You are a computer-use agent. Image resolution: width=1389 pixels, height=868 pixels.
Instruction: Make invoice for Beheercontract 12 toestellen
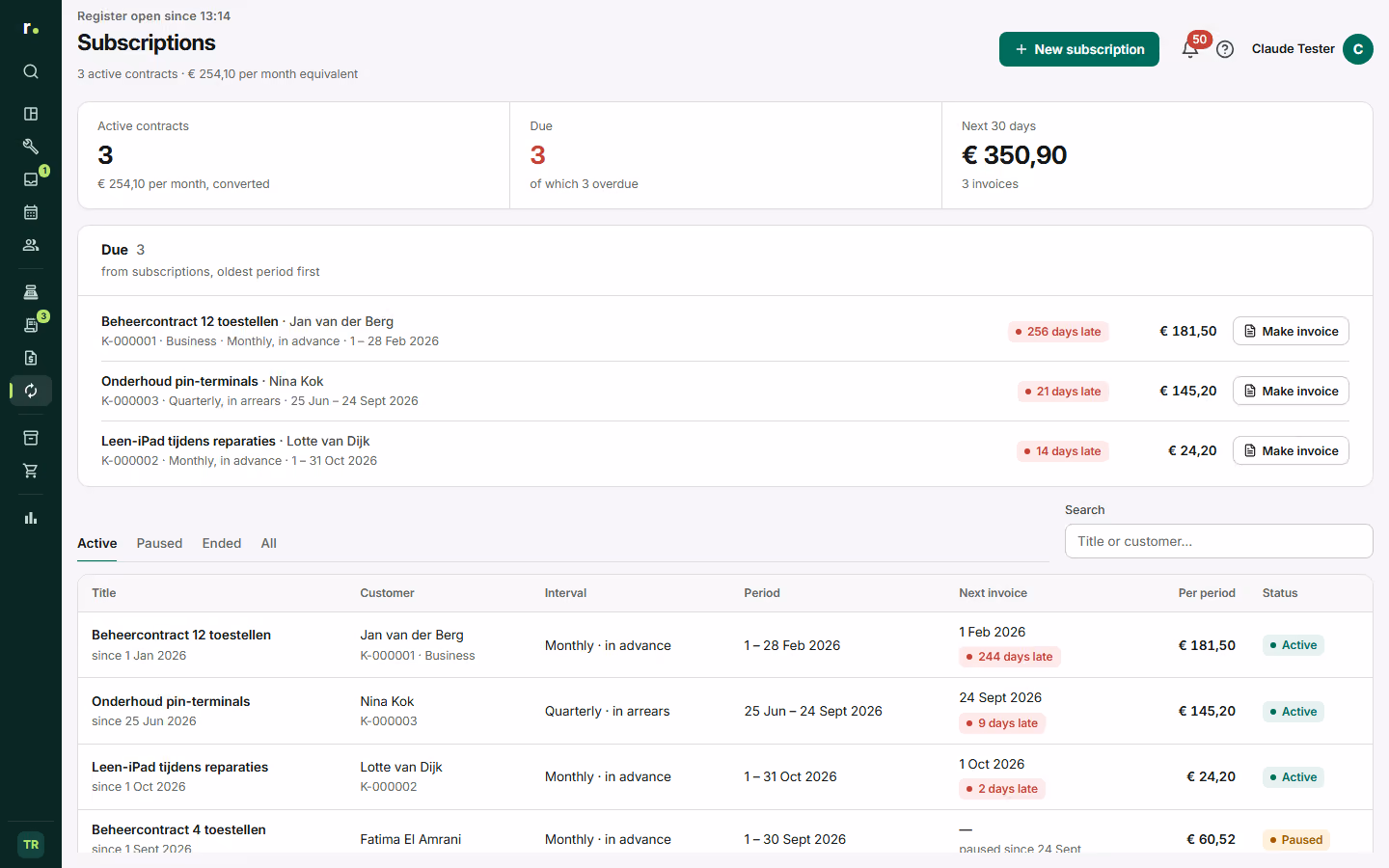tap(1291, 331)
